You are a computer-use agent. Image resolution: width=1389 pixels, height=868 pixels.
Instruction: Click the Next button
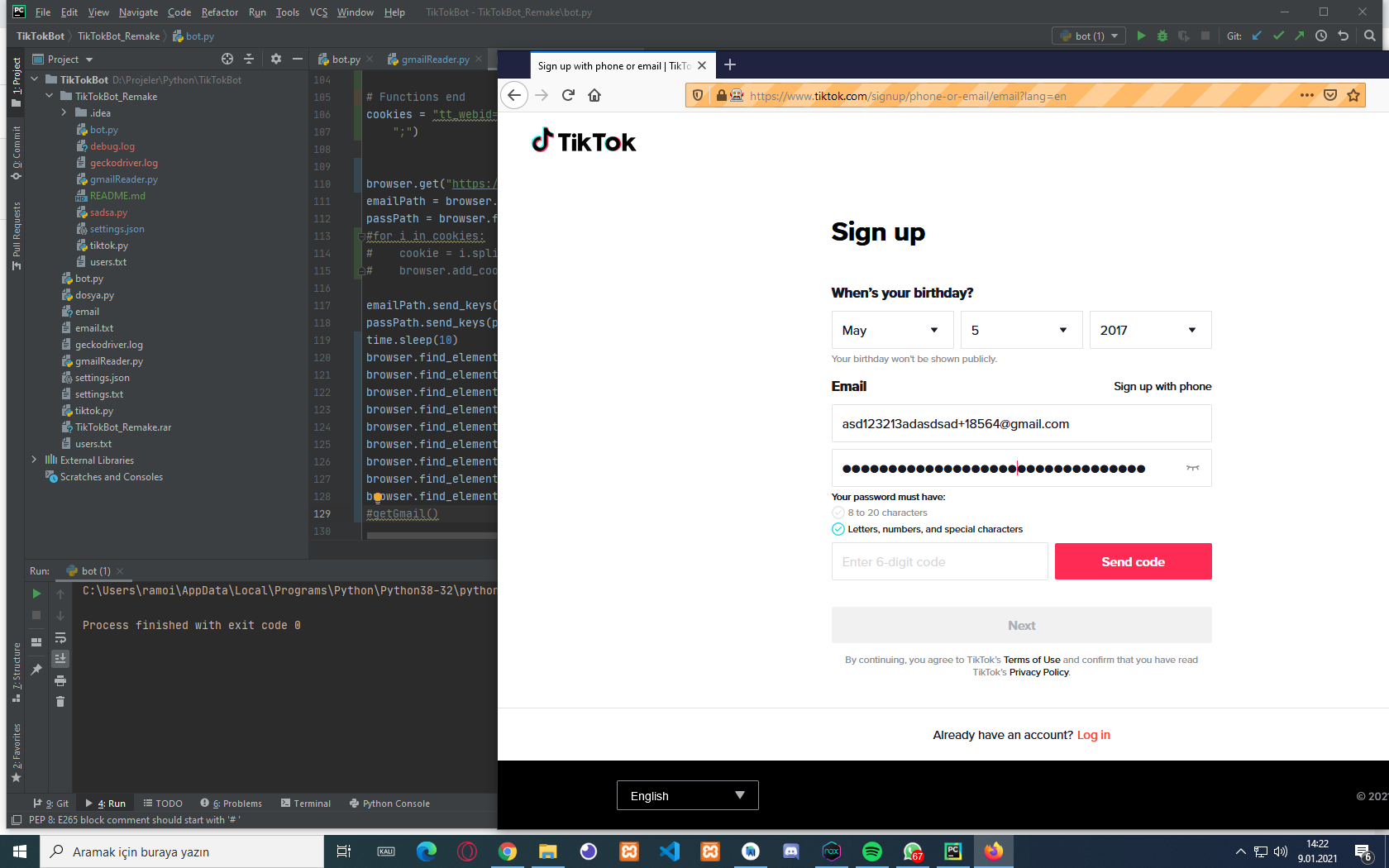(x=1022, y=625)
